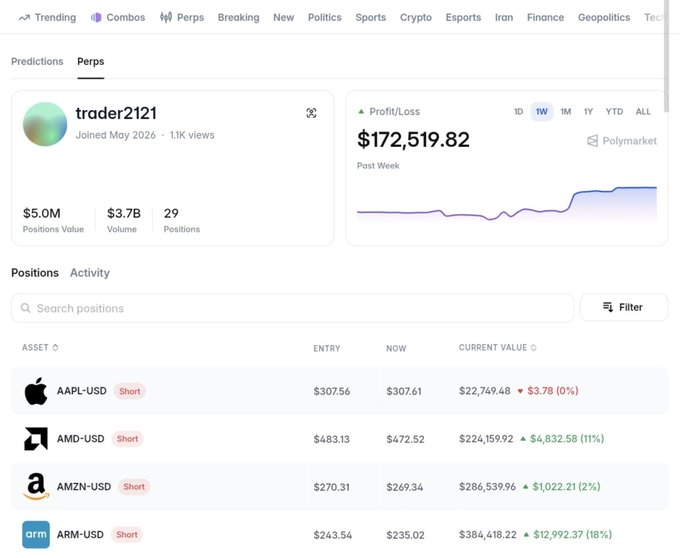
Task: Click the Apple logo icon
Action: point(36,391)
